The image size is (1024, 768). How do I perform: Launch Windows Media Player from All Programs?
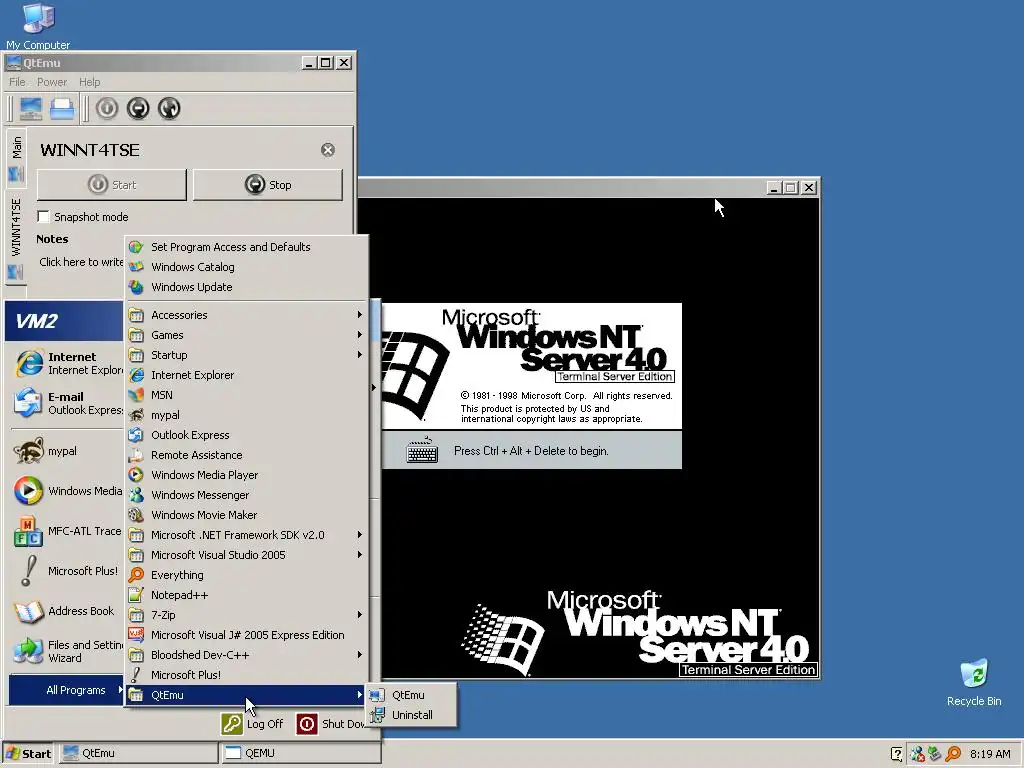[247, 475]
